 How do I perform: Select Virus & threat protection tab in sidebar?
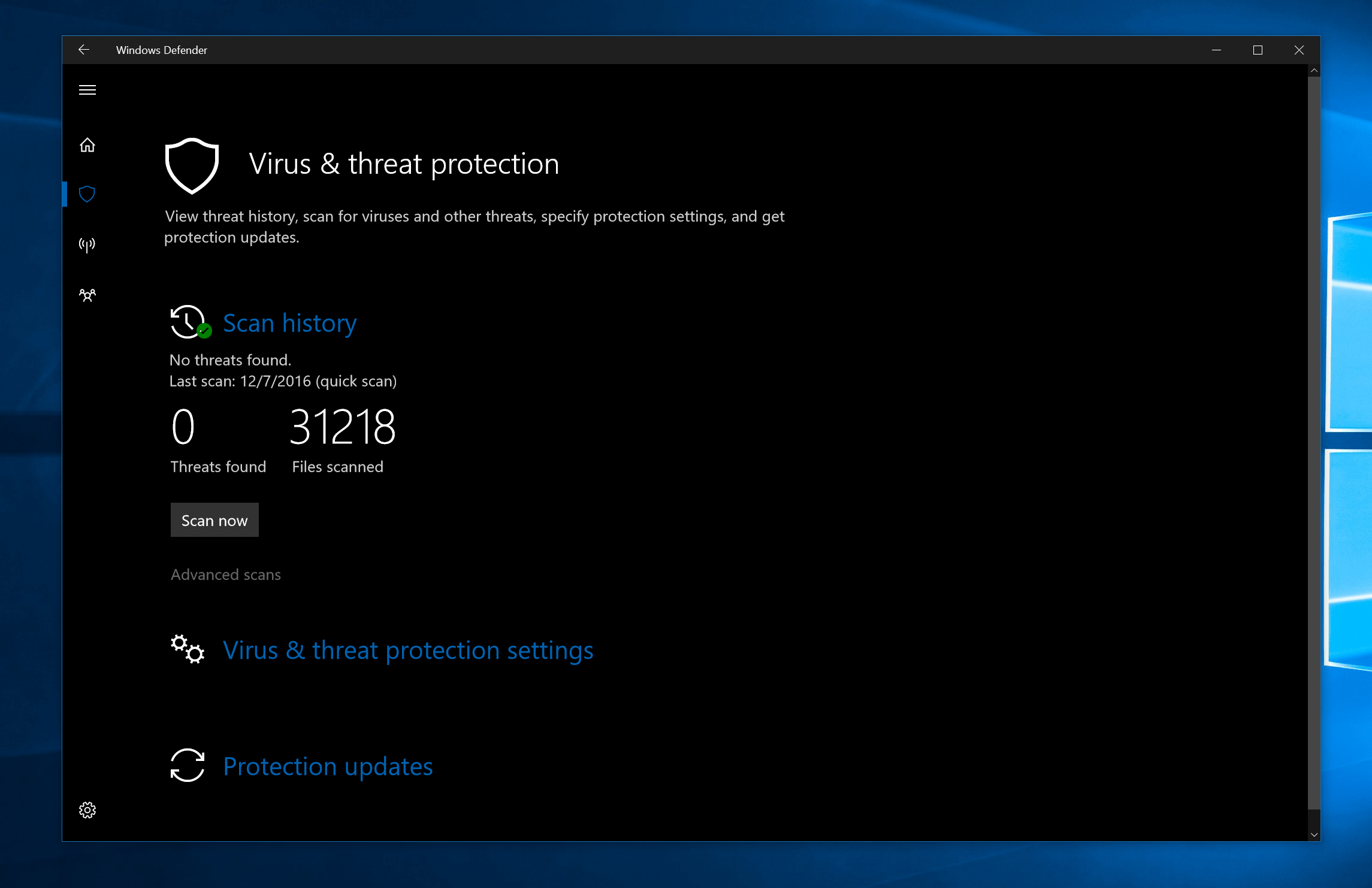point(88,193)
